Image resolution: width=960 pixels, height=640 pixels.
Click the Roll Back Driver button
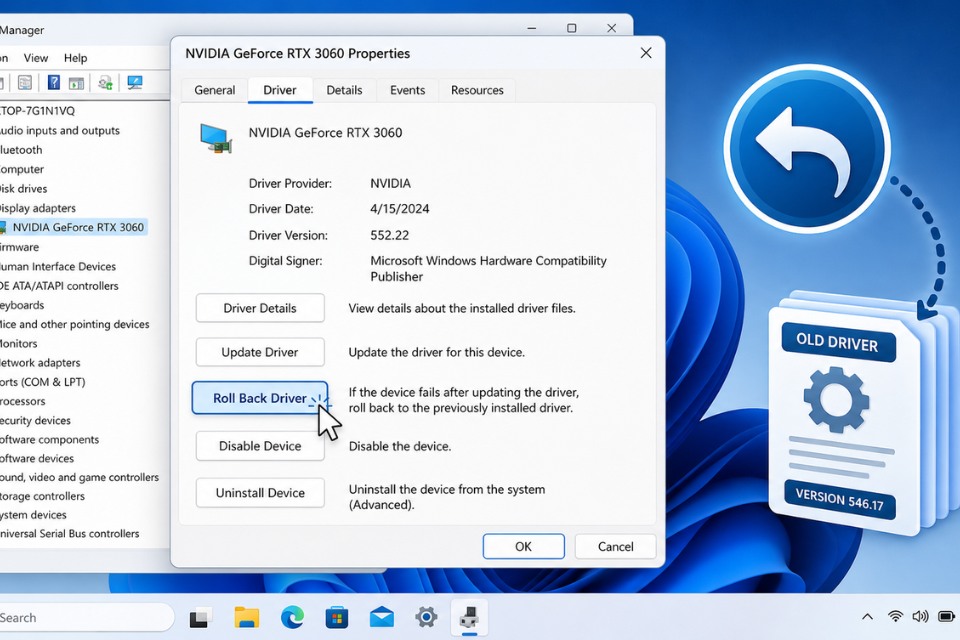(260, 398)
